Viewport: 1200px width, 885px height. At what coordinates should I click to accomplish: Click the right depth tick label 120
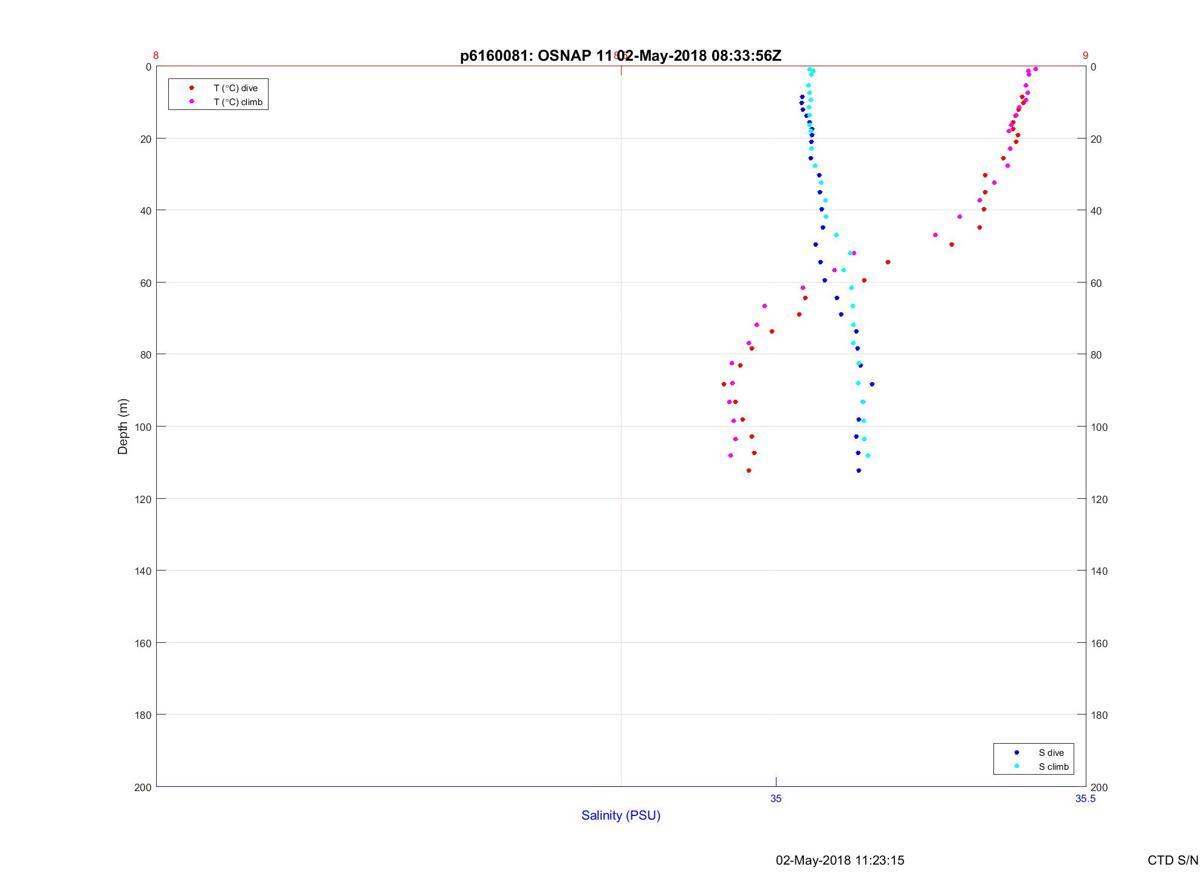coord(1099,499)
